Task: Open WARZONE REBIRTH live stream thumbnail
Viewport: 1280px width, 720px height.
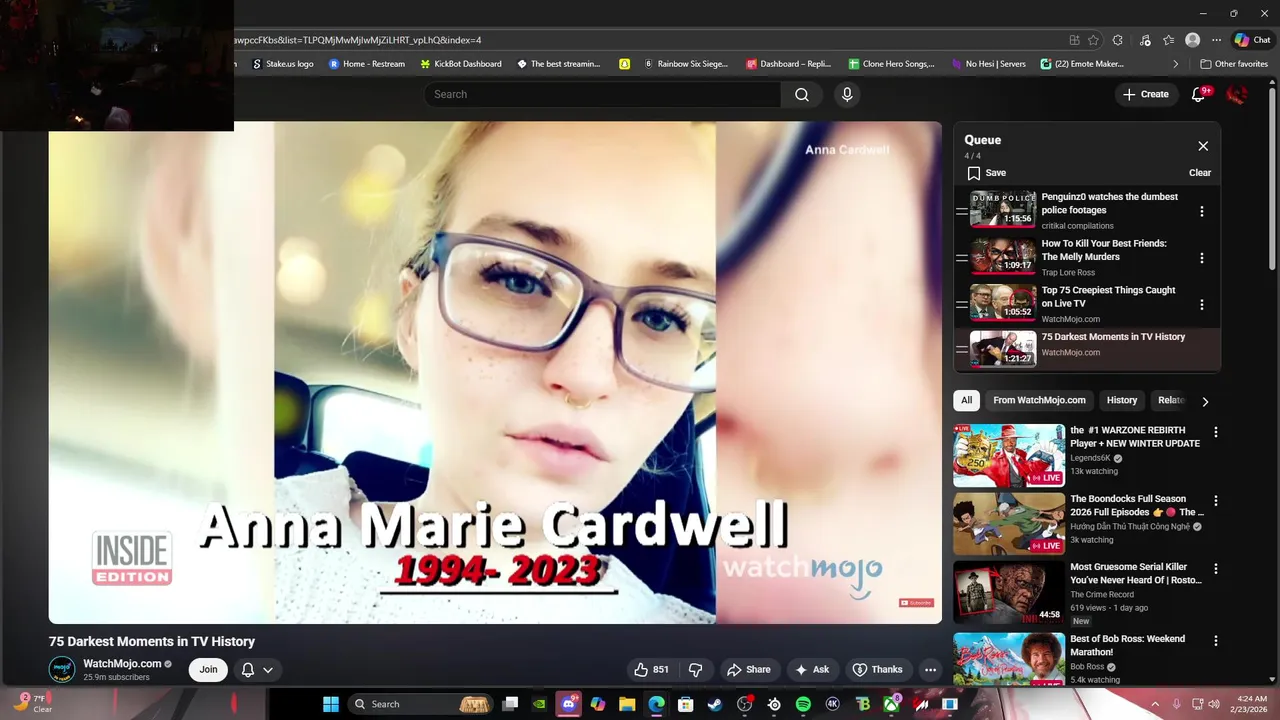Action: 1009,455
